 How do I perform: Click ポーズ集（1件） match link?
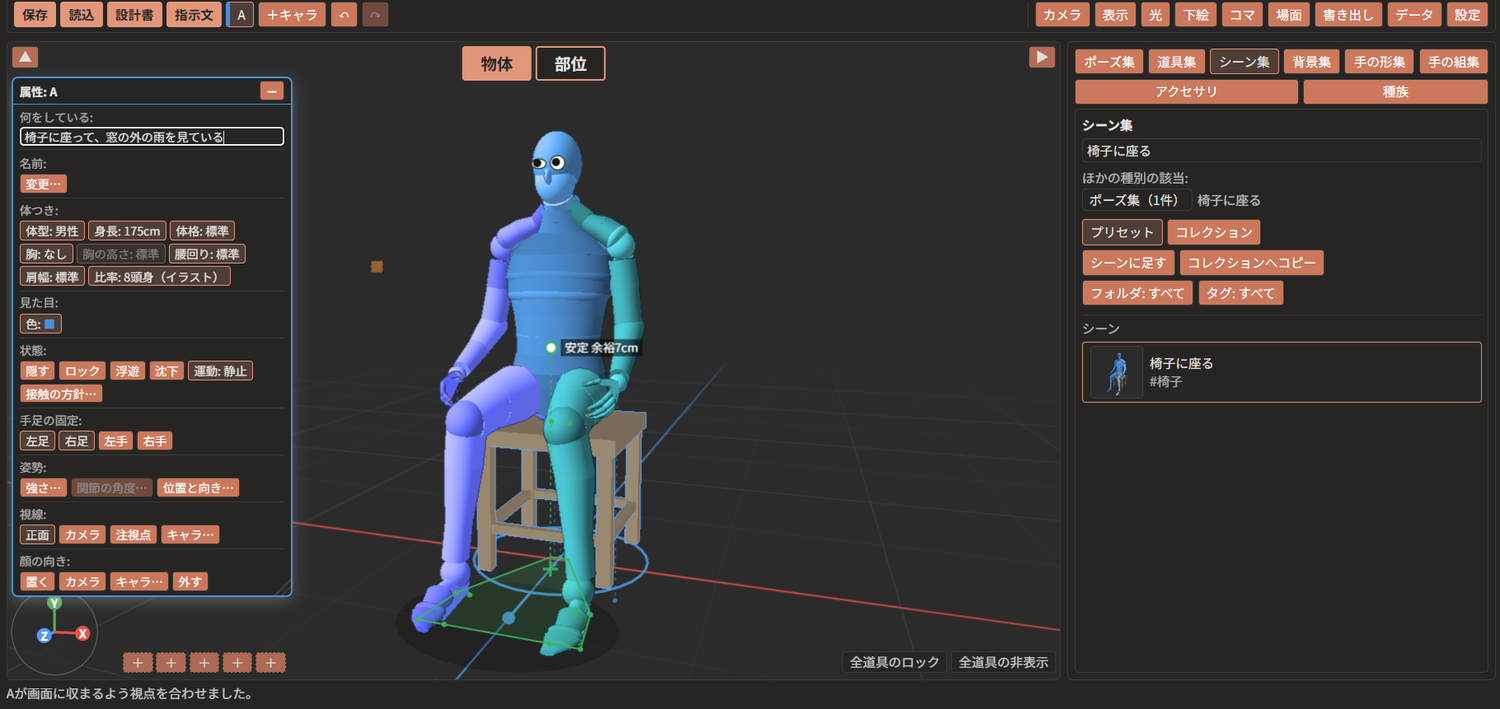tap(1136, 200)
